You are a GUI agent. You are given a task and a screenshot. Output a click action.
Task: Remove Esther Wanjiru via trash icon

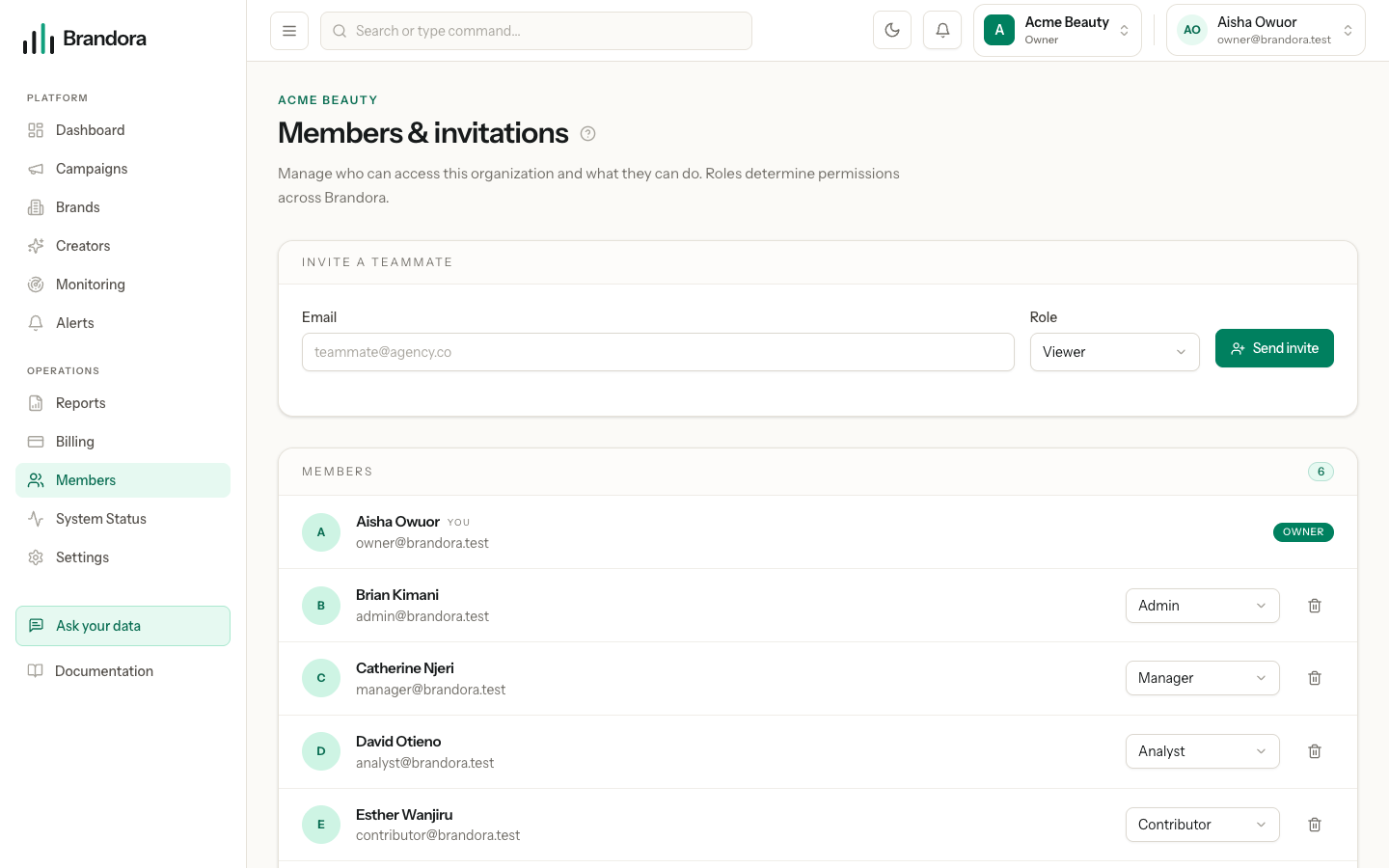(1315, 825)
